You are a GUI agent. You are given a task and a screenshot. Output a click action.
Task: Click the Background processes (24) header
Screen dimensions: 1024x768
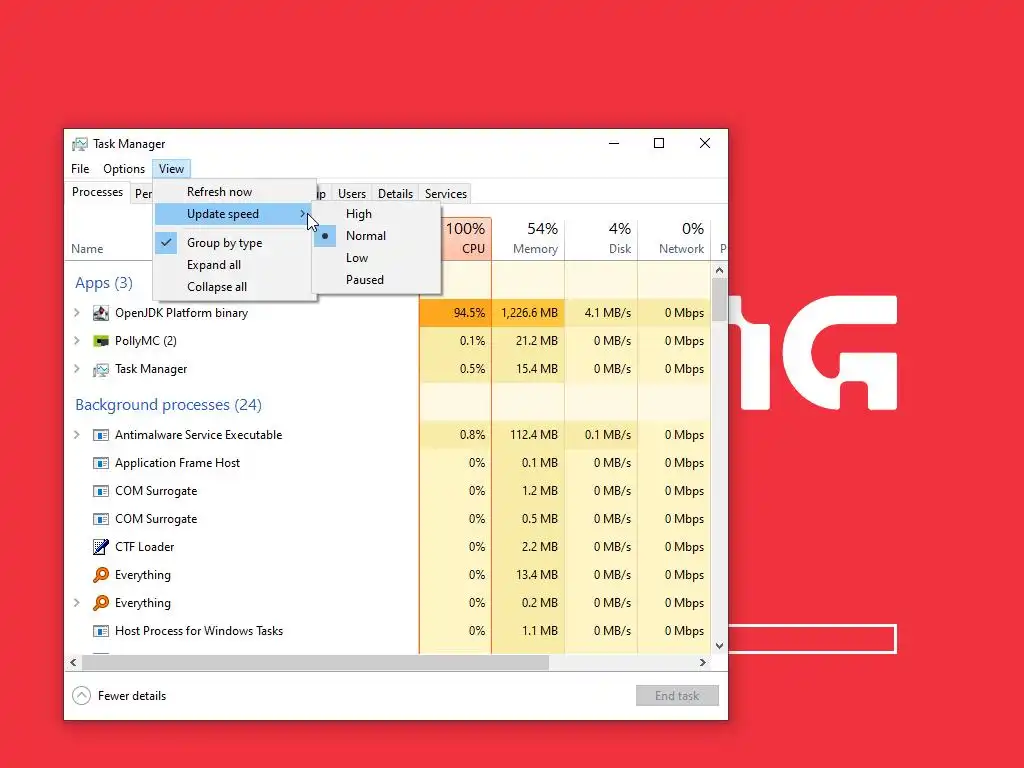click(168, 405)
